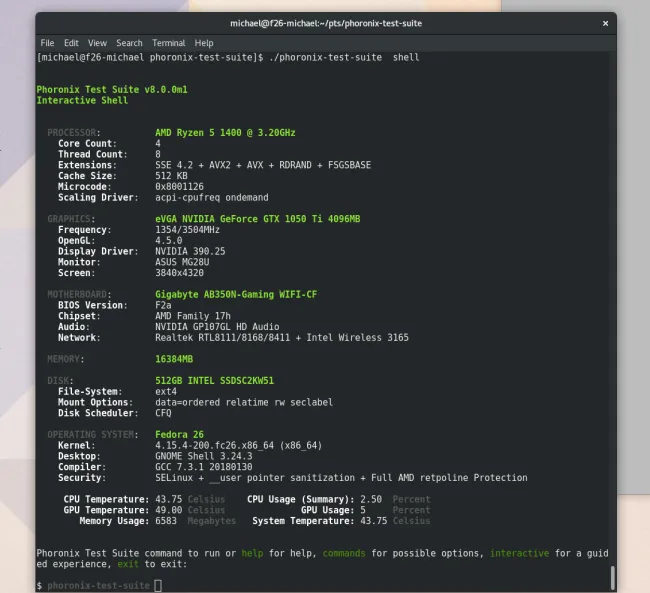The height and width of the screenshot is (593, 650).
Task: Click the 'Thread Count:' label
Action: (x=93, y=154)
